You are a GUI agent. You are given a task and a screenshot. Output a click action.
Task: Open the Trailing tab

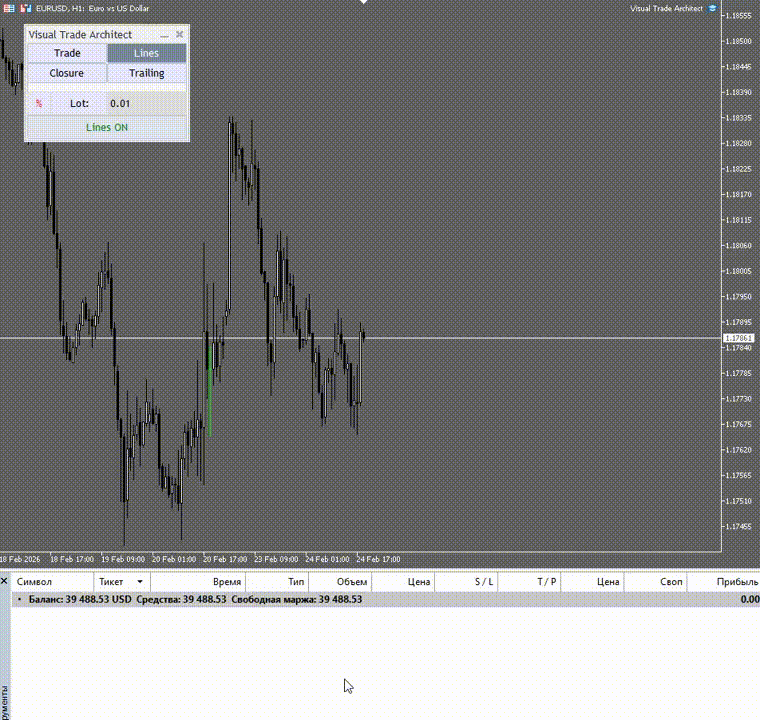(x=146, y=73)
